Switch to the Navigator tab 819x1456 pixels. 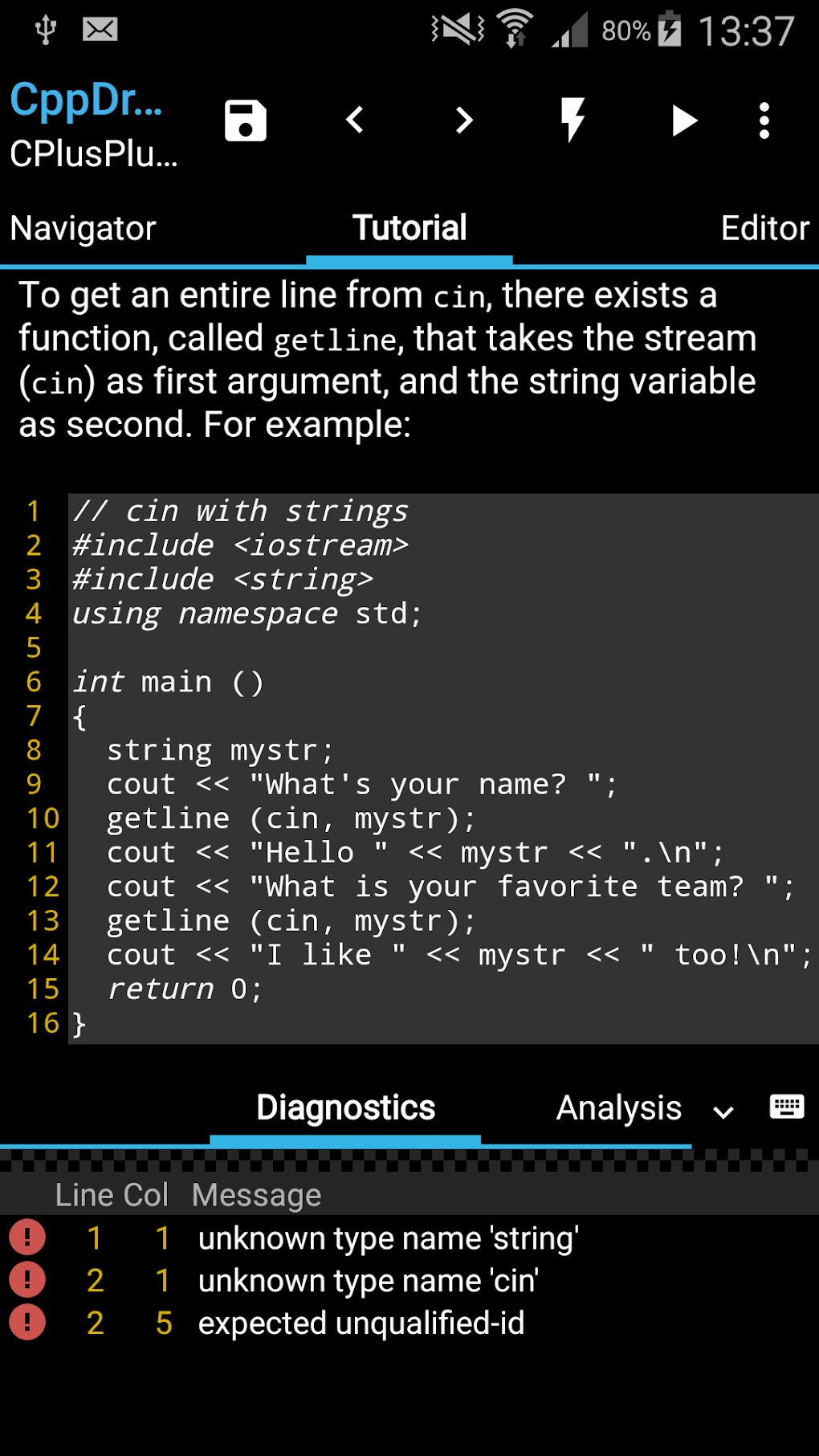(82, 228)
